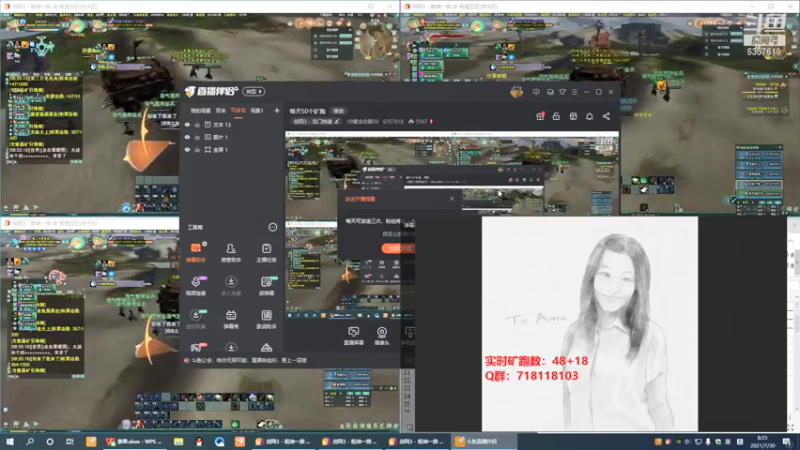Switch to the 我的场景 tab

(201, 110)
